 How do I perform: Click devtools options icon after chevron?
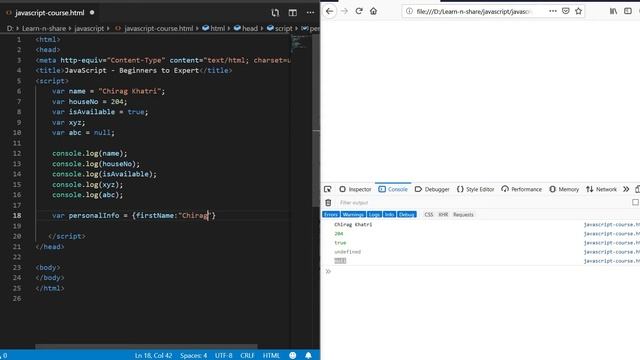pyautogui.click(x=637, y=189)
